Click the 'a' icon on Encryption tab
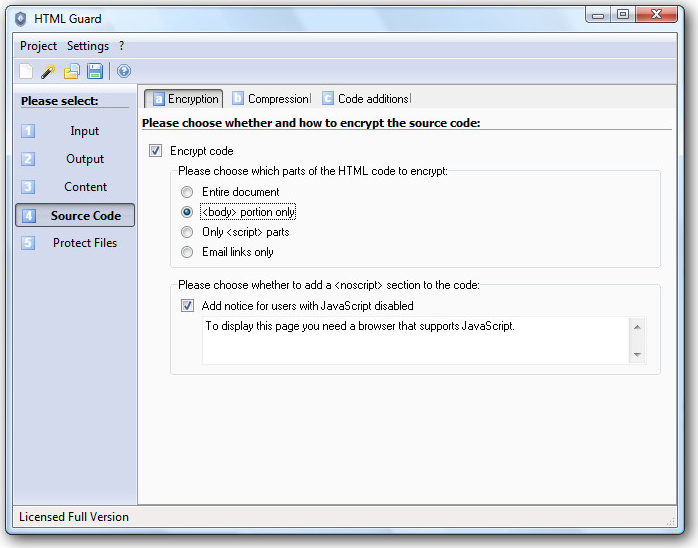 [158, 99]
